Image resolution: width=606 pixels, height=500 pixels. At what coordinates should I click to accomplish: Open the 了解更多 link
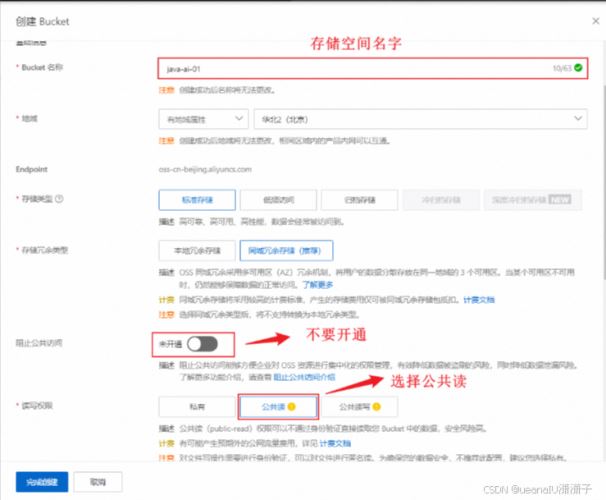[317, 285]
